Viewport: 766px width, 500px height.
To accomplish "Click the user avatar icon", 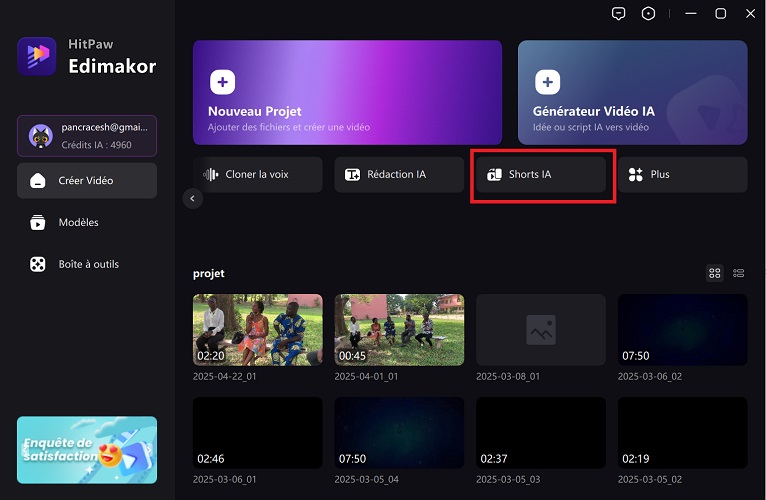I will click(x=40, y=135).
